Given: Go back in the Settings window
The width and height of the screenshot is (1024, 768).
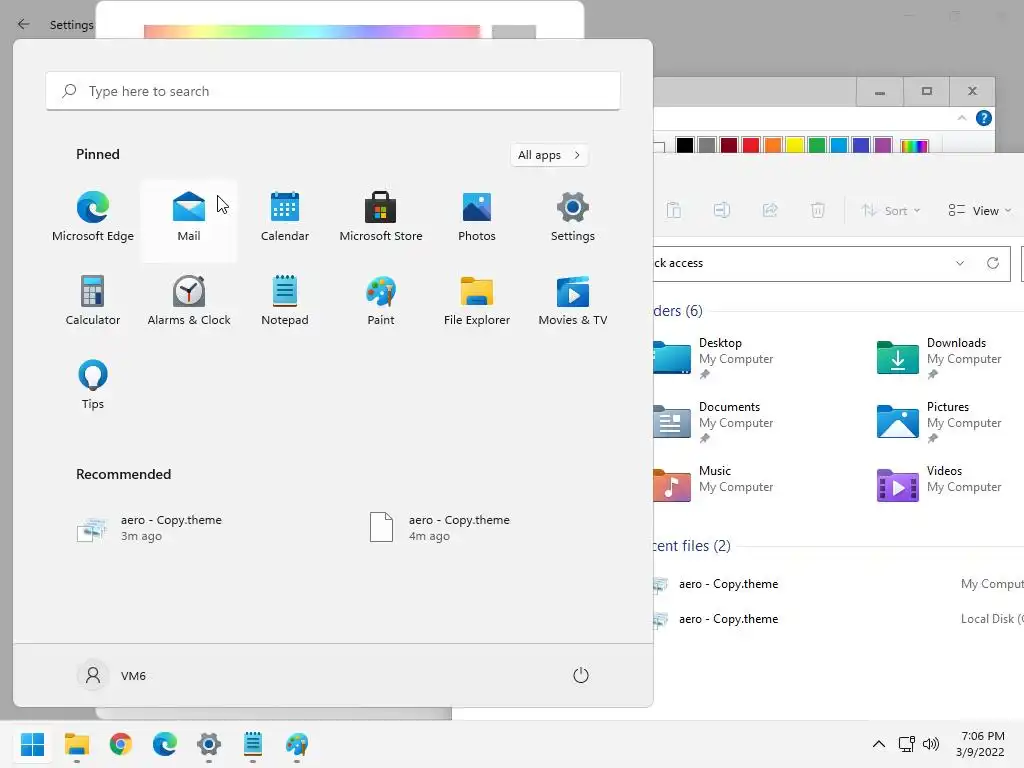Looking at the screenshot, I should [24, 25].
